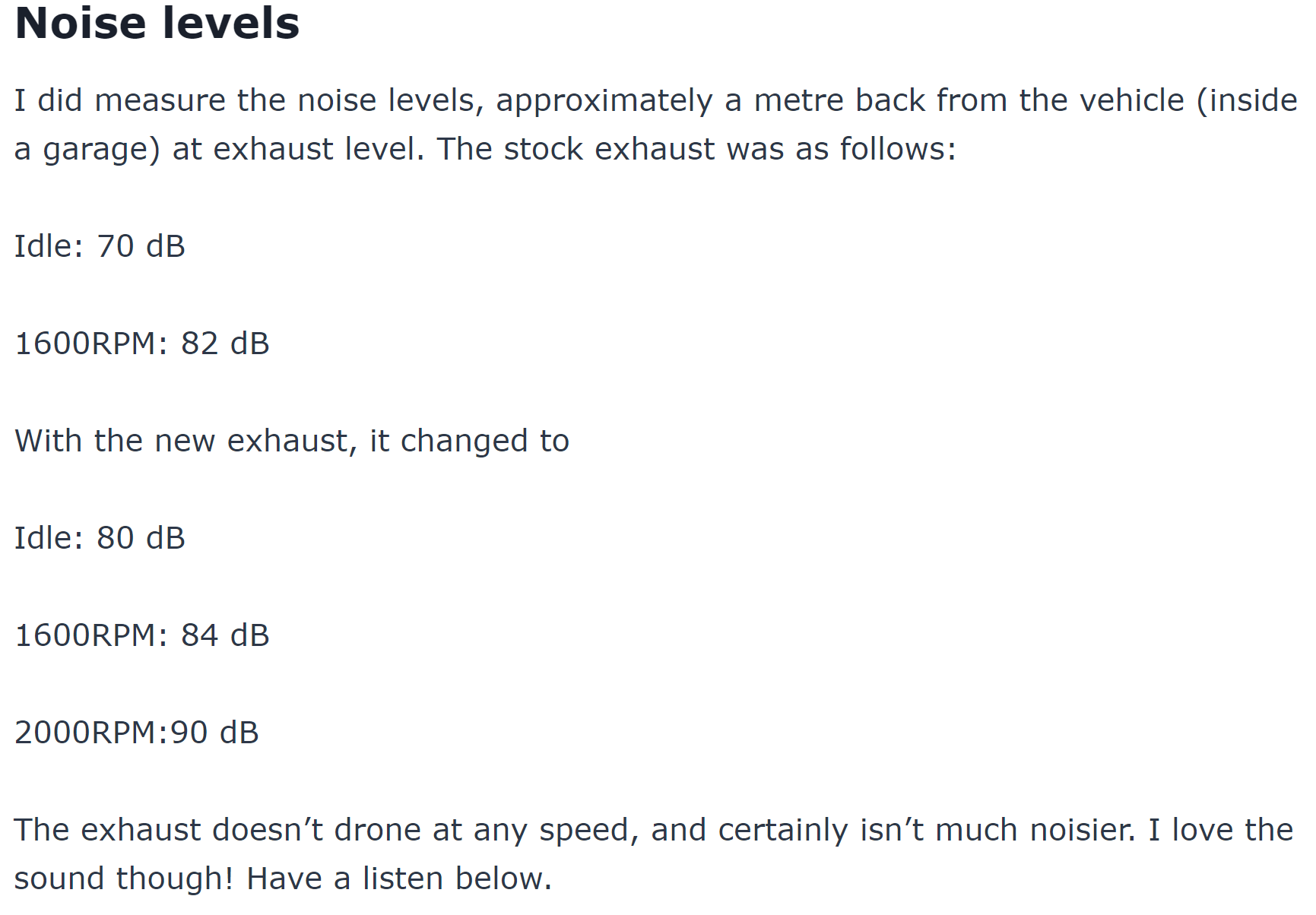This screenshot has width=1316, height=915.
Task: Click "1600RPM:" label in the 84 dB line
Action: (91, 636)
